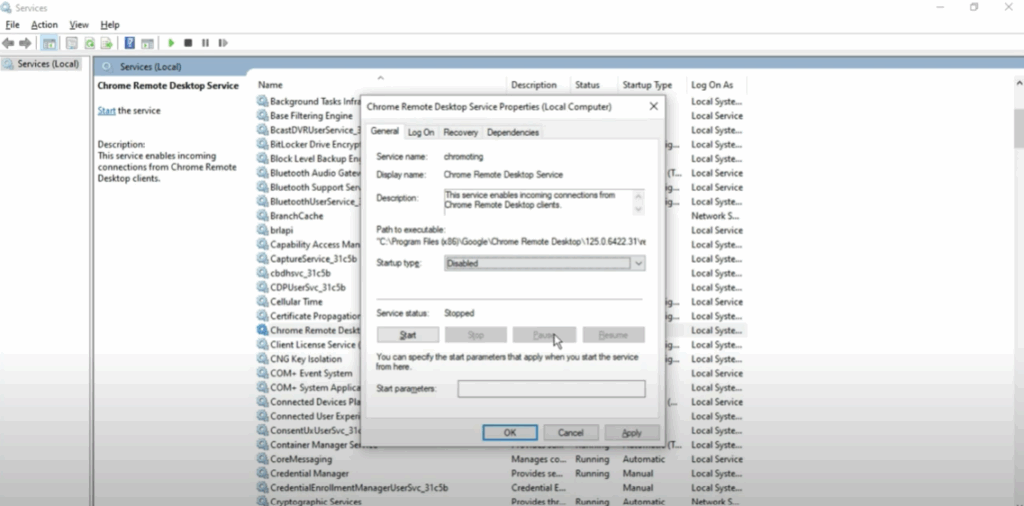Click the Pause Service toolbar icon
The width and height of the screenshot is (1024, 506).
[205, 43]
